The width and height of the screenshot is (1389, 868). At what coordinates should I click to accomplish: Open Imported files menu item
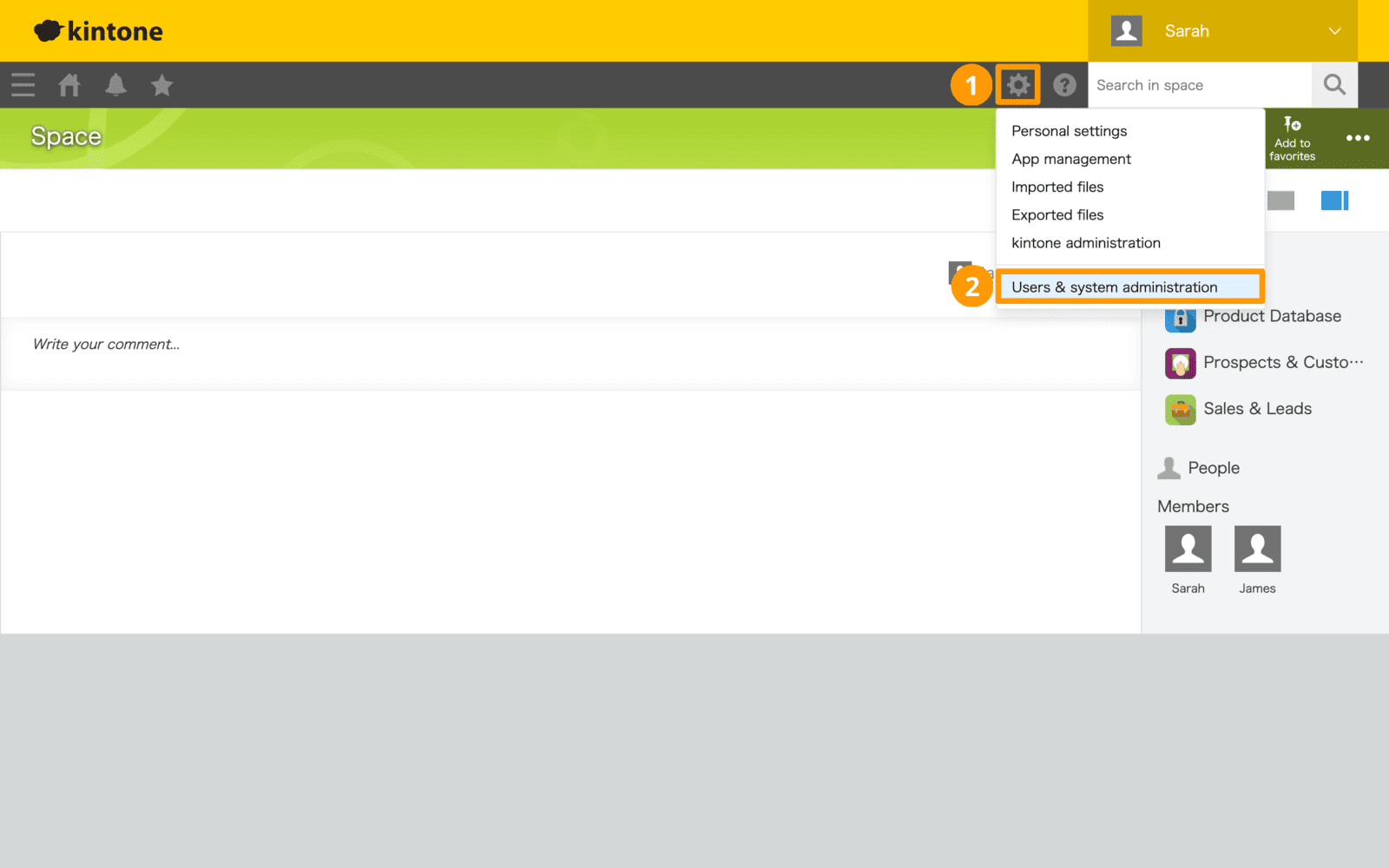[1057, 187]
